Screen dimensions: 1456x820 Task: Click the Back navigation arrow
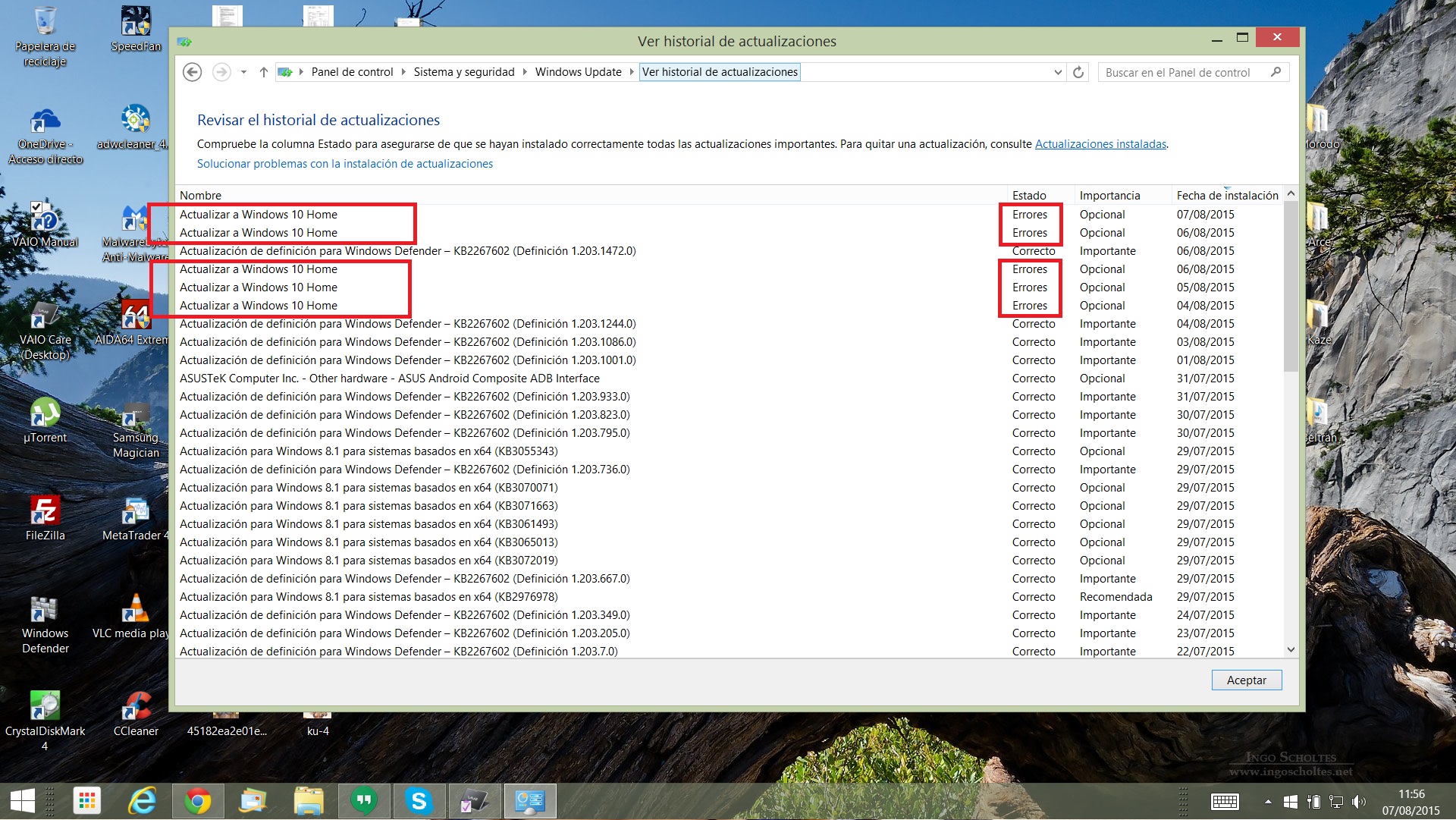click(x=193, y=72)
